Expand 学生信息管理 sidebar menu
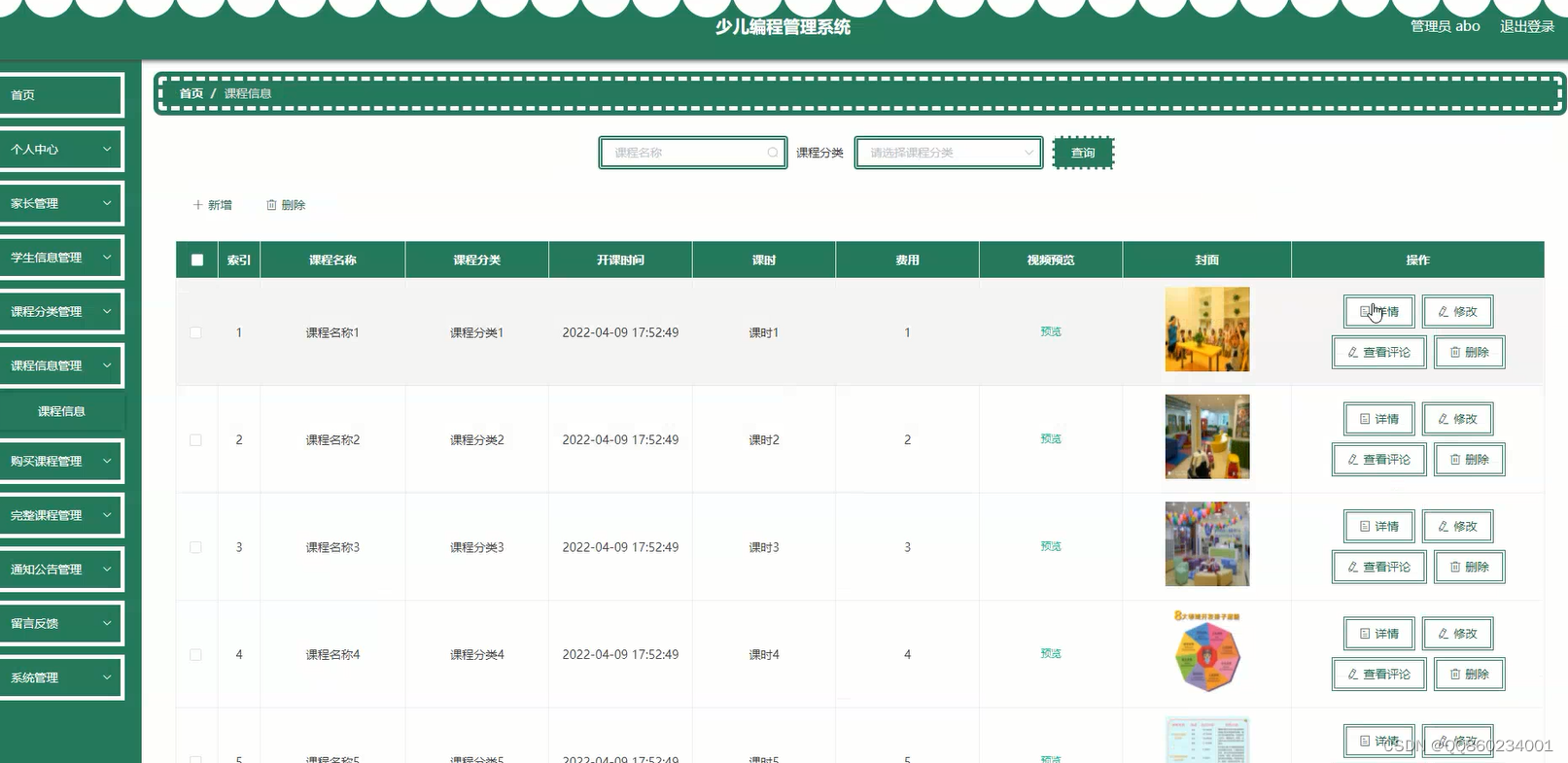1568x763 pixels. tap(61, 258)
